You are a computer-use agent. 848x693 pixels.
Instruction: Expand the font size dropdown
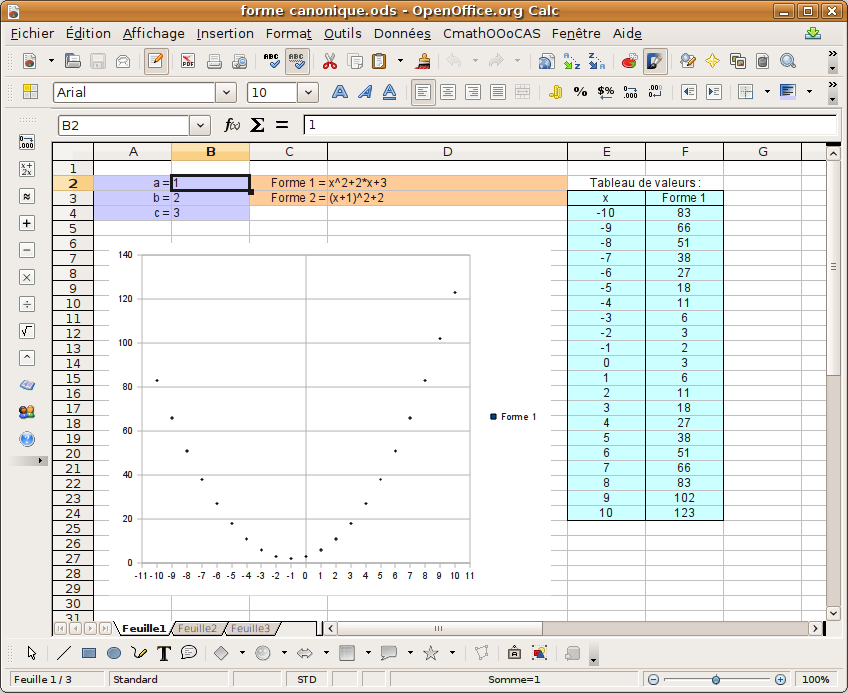tap(308, 92)
